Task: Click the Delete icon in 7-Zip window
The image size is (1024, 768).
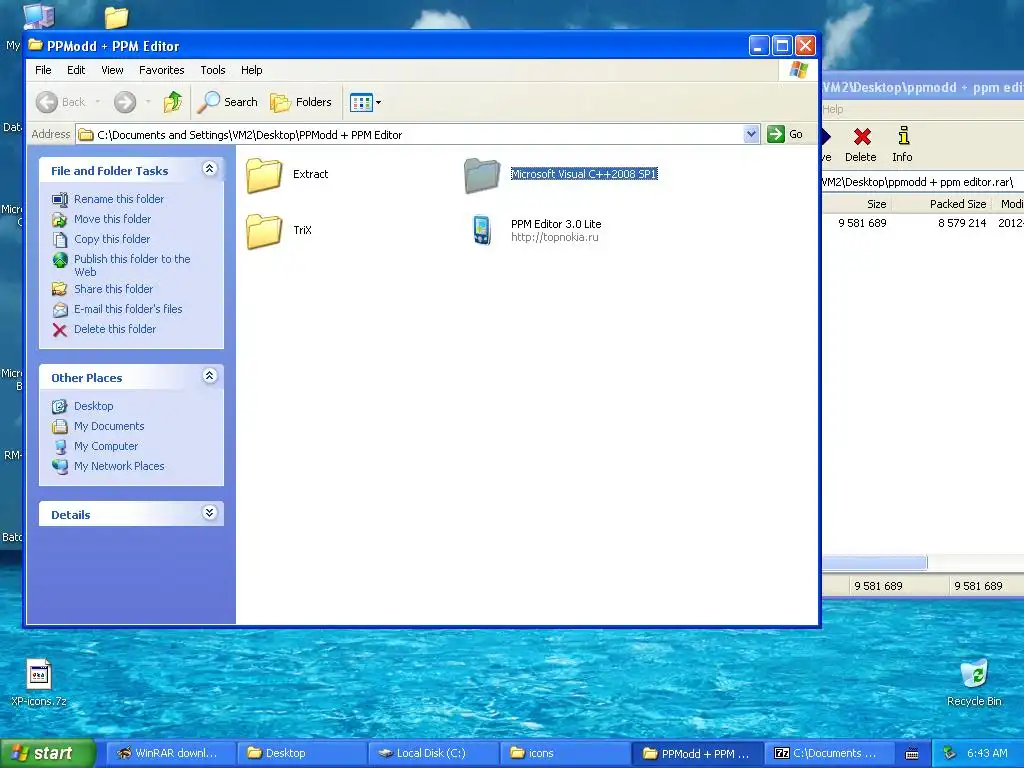Action: [x=861, y=144]
